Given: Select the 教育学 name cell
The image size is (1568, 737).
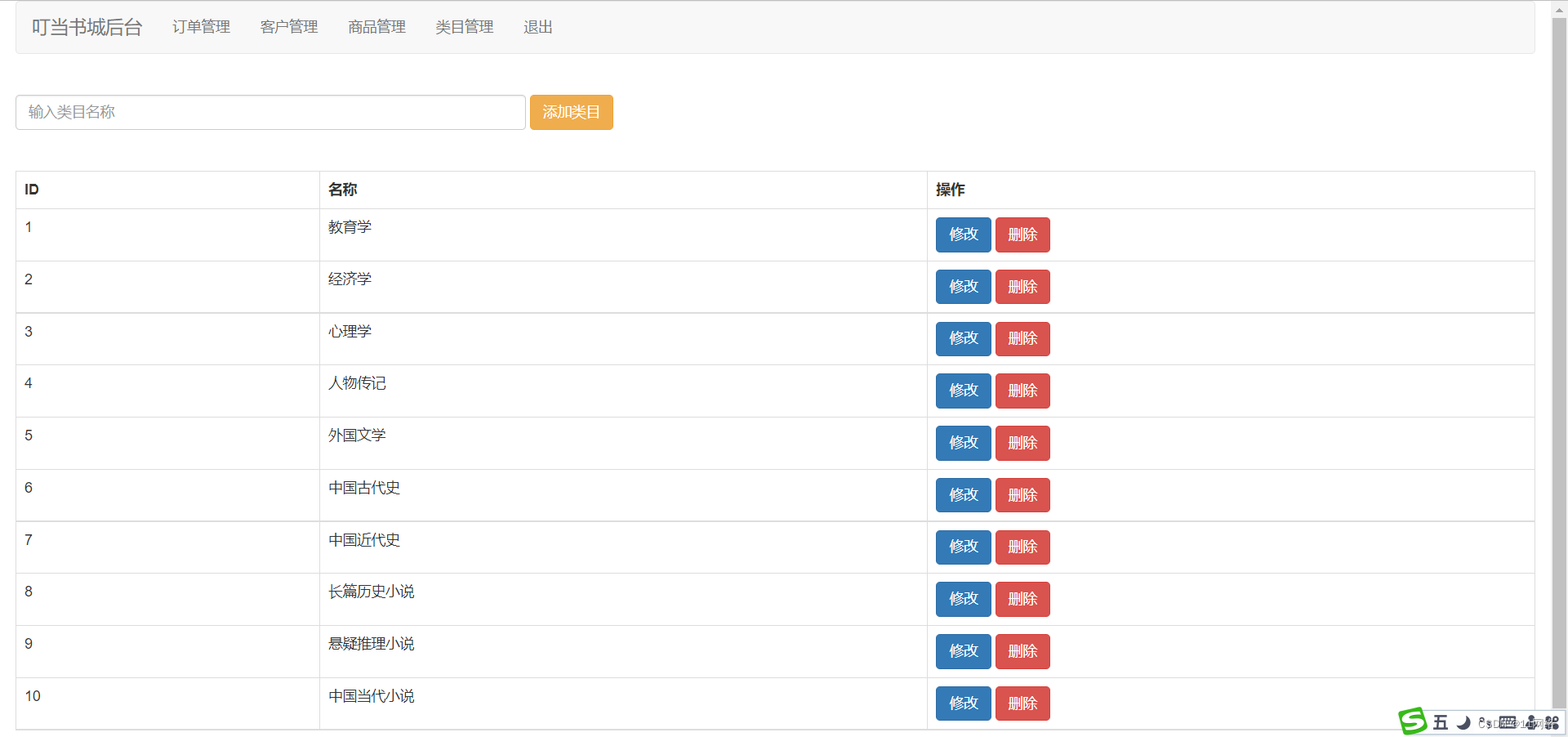Looking at the screenshot, I should point(623,235).
